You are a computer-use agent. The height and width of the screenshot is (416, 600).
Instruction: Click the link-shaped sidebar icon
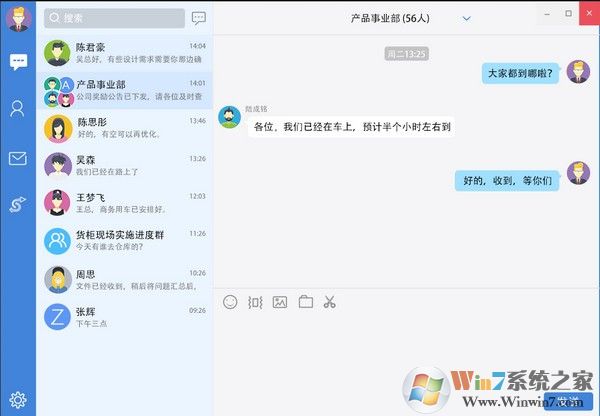pos(18,205)
